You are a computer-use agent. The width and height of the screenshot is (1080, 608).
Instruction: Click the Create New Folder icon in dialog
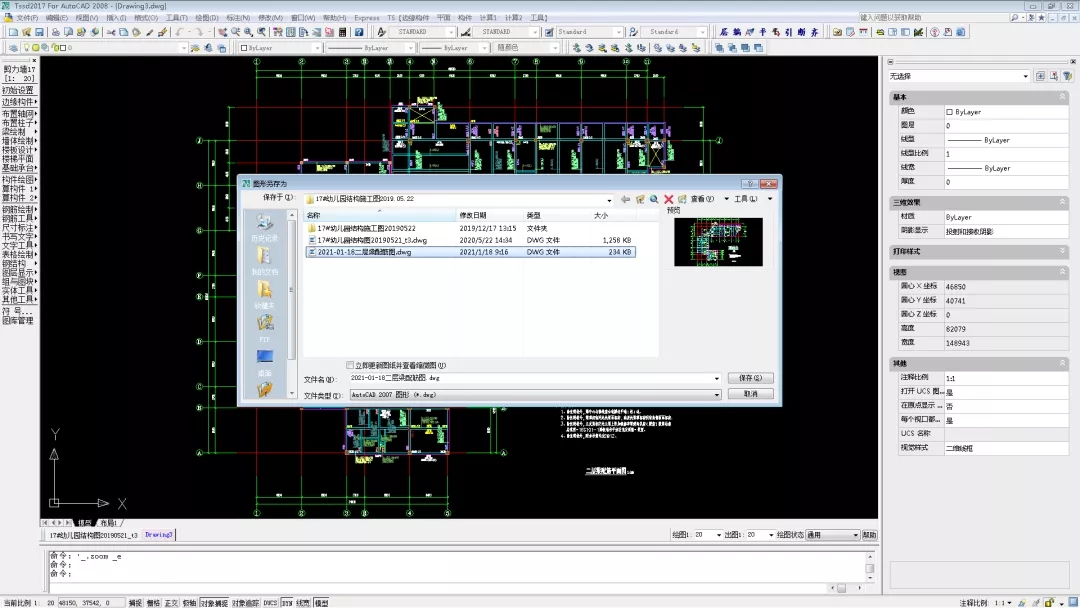(682, 199)
